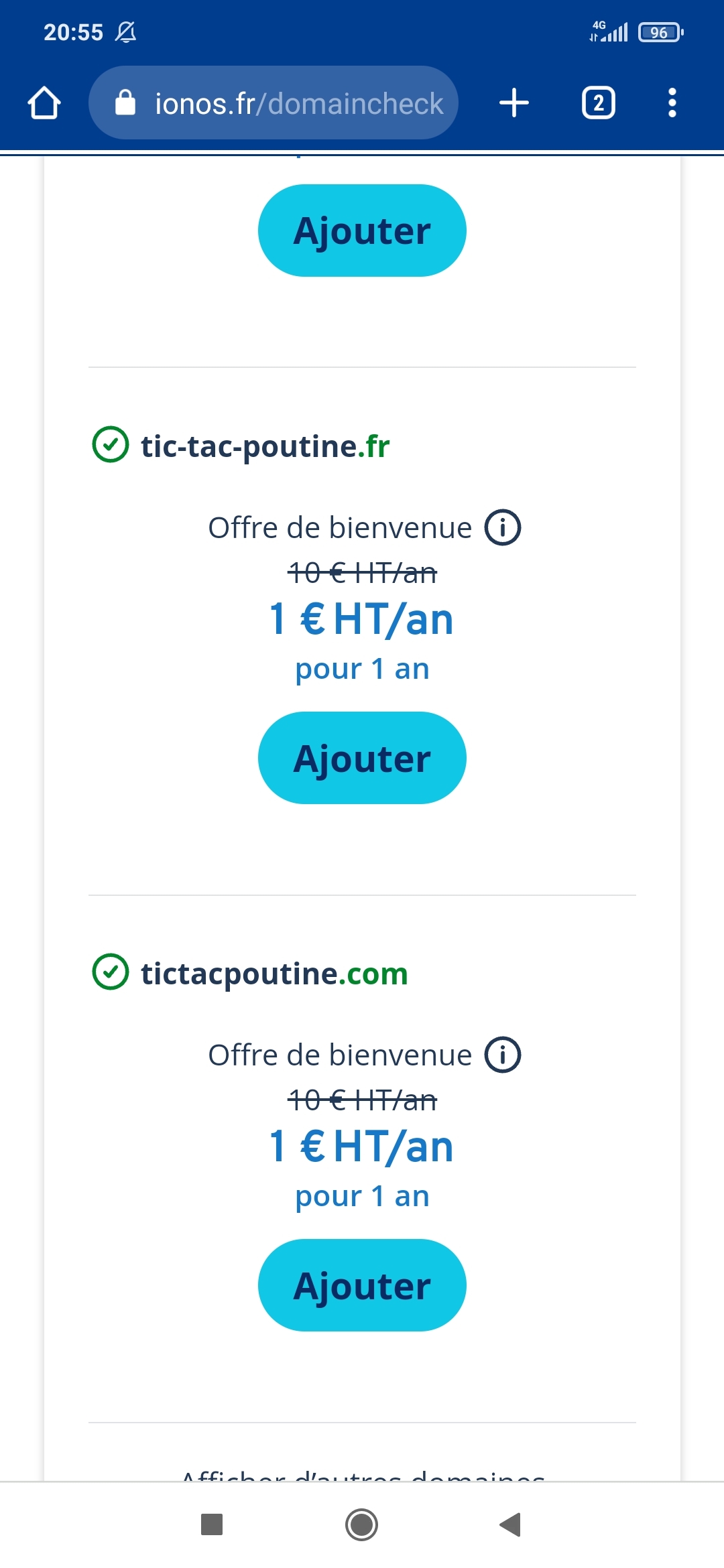This screenshot has width=724, height=1568.
Task: Add tictacpoutine.com with Ajouter button
Action: pos(362,1285)
